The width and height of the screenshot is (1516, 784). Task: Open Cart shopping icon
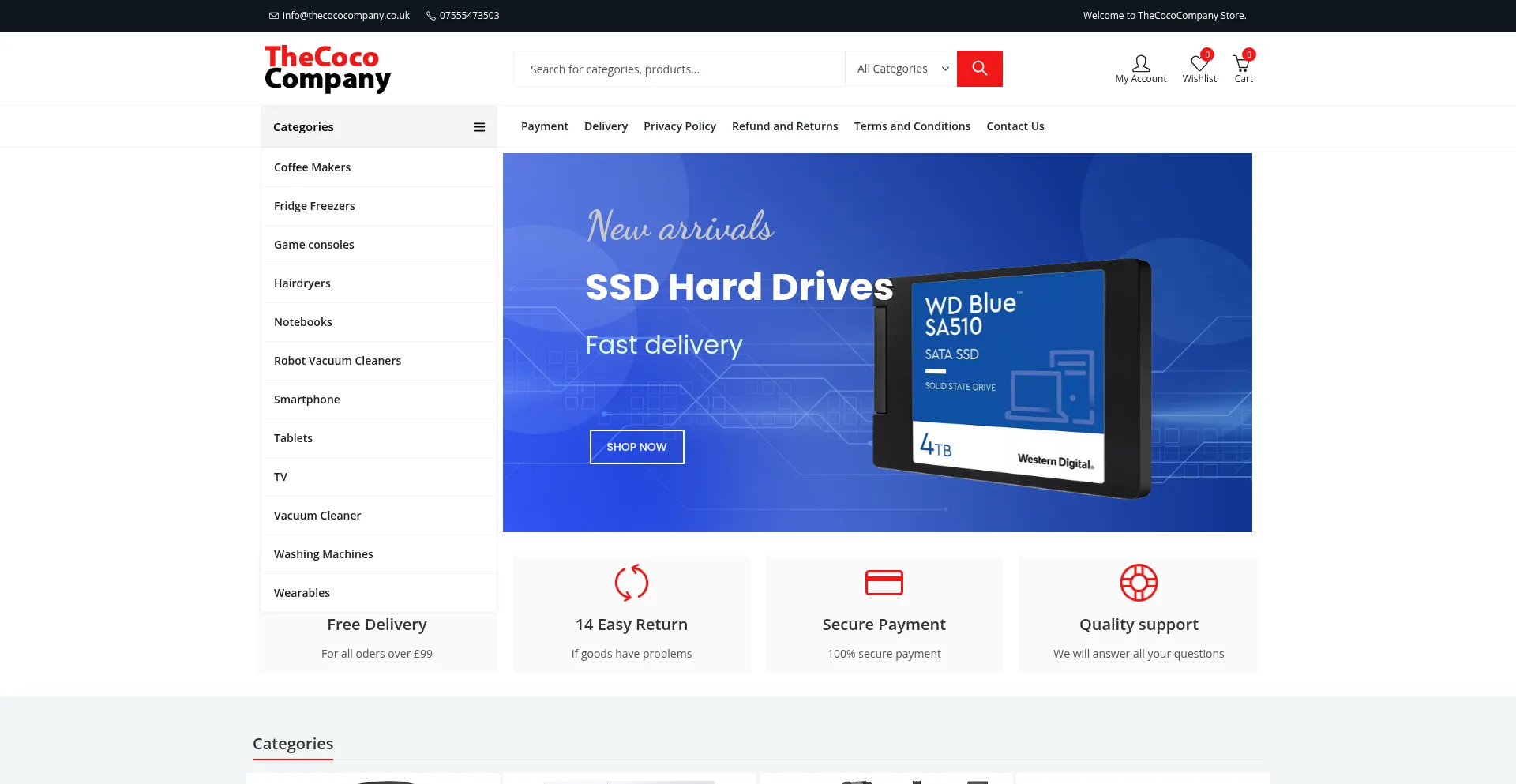(1242, 63)
